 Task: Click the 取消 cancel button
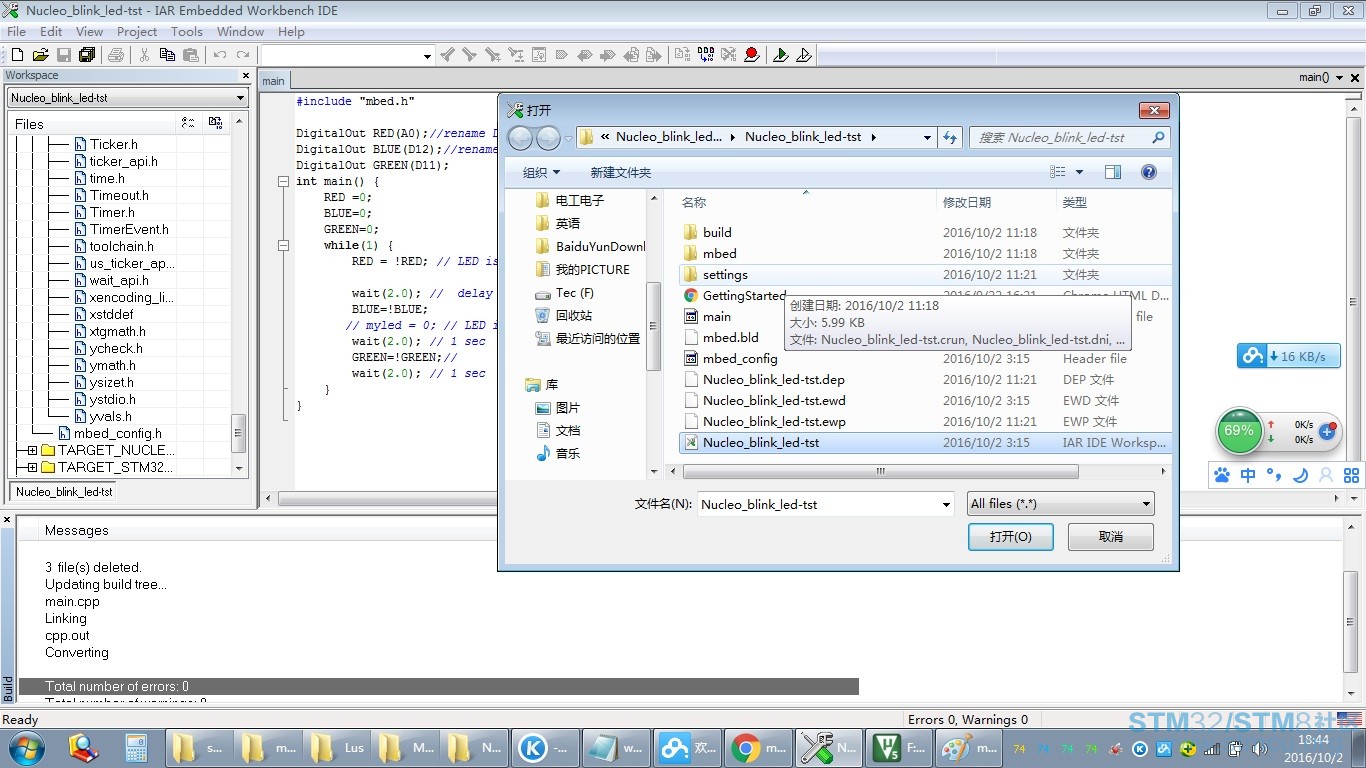(1111, 537)
